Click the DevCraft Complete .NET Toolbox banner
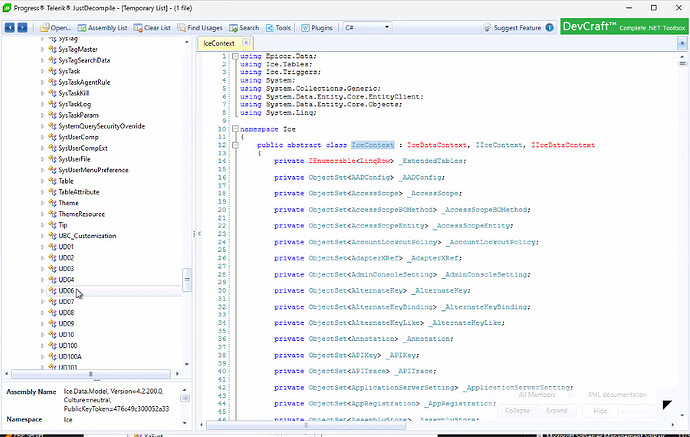The height and width of the screenshot is (437, 690). (x=624, y=27)
